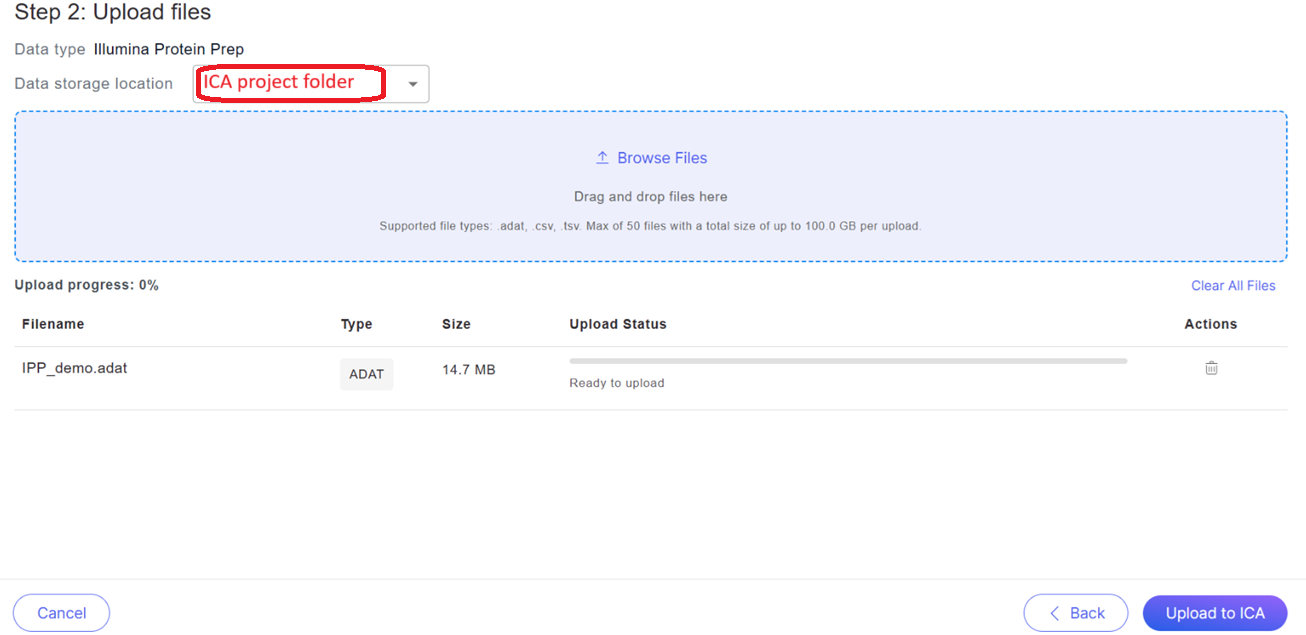Click the left chevron icon in Back button

(x=1054, y=613)
